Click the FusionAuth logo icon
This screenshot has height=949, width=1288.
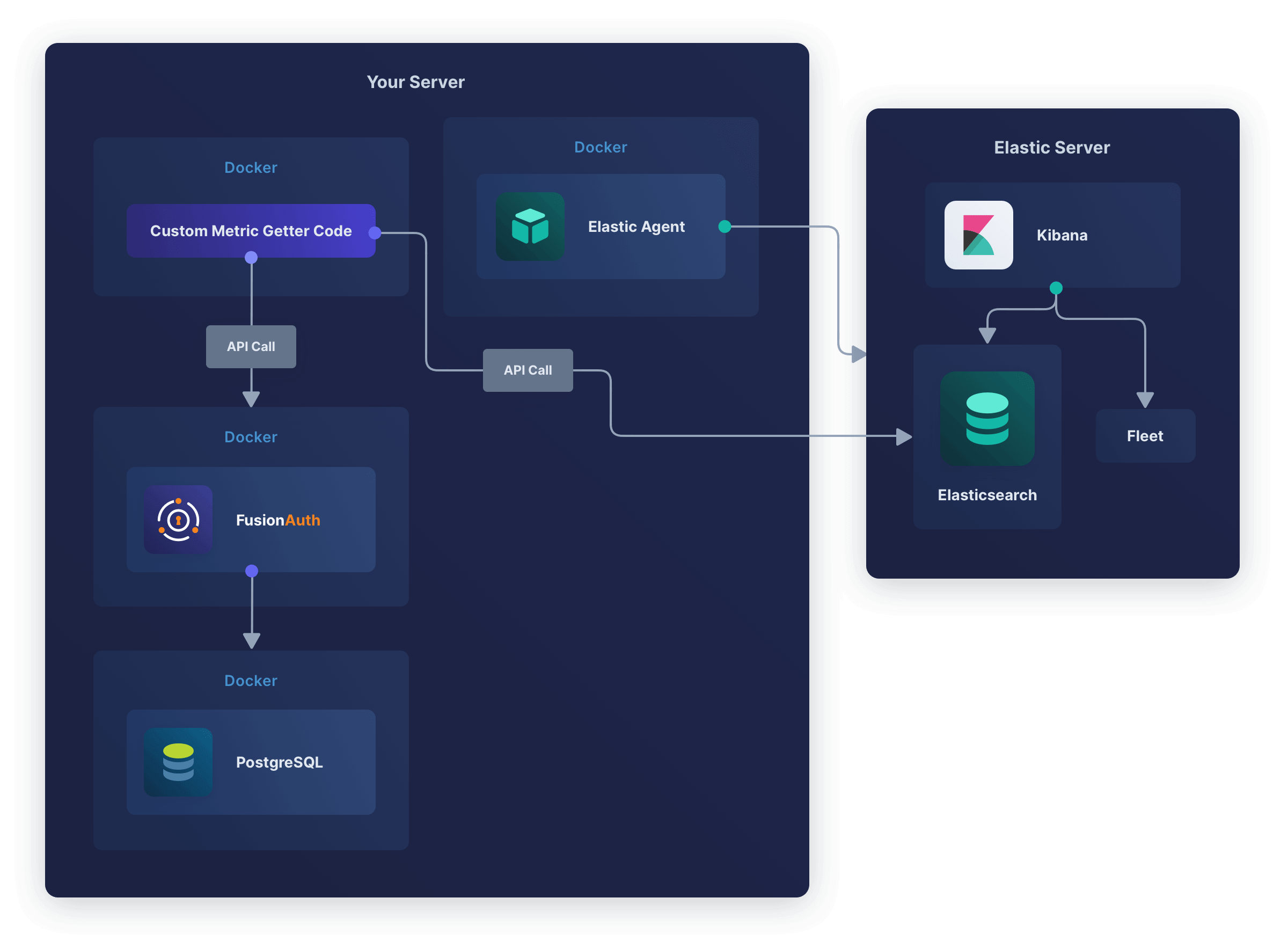coord(178,519)
